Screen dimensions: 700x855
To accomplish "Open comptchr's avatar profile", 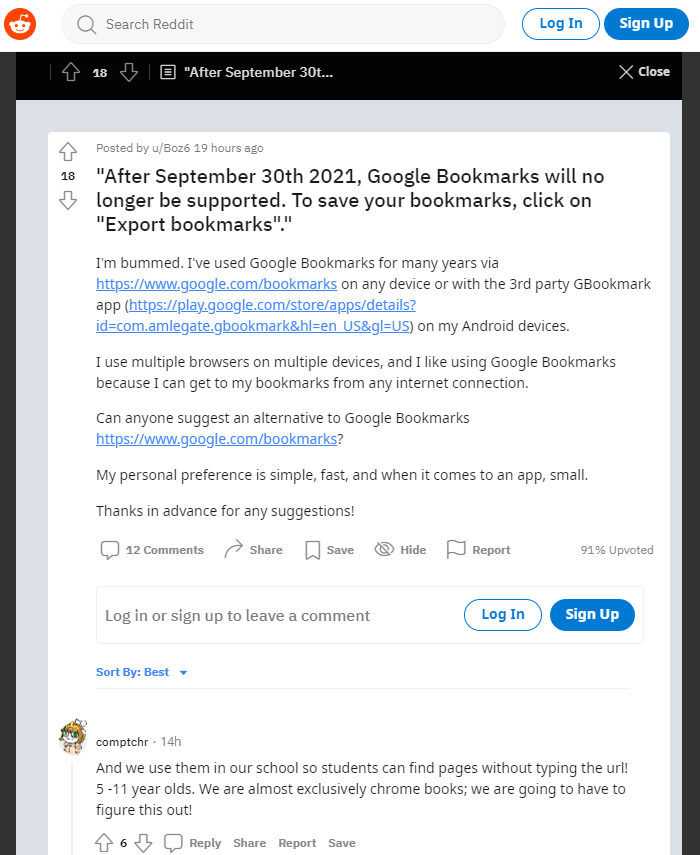I will coord(73,738).
